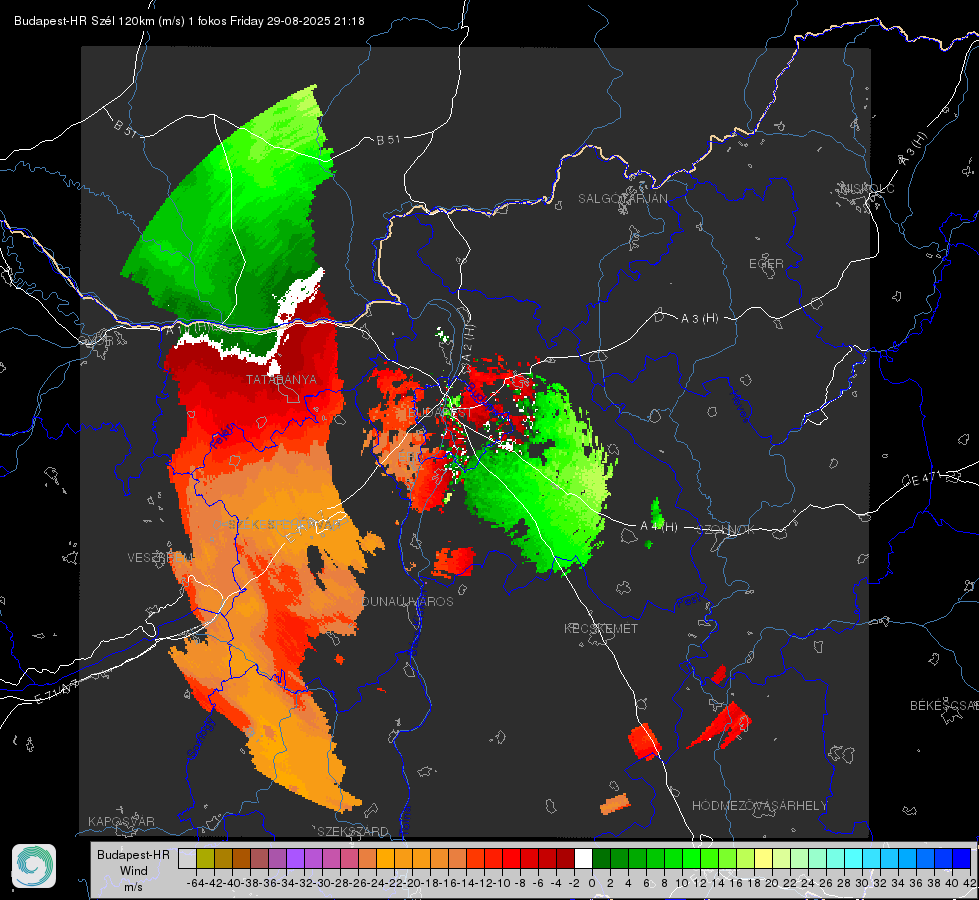The height and width of the screenshot is (900, 979).
Task: Click the Pest county label
Action: pos(689,602)
